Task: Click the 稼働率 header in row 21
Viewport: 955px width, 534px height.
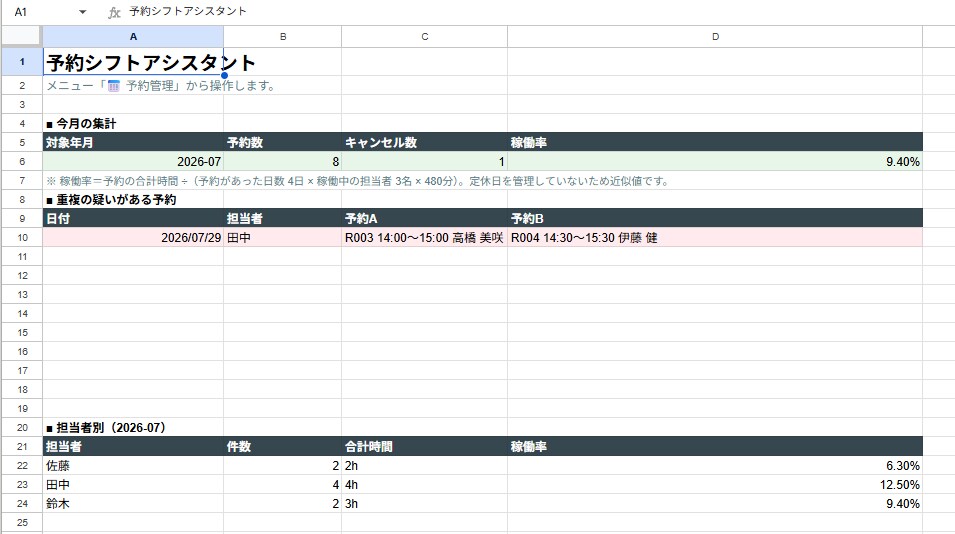Action: pos(715,446)
